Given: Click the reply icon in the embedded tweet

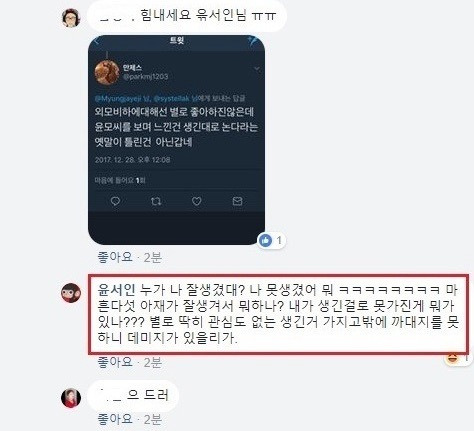Looking at the screenshot, I should (115, 201).
